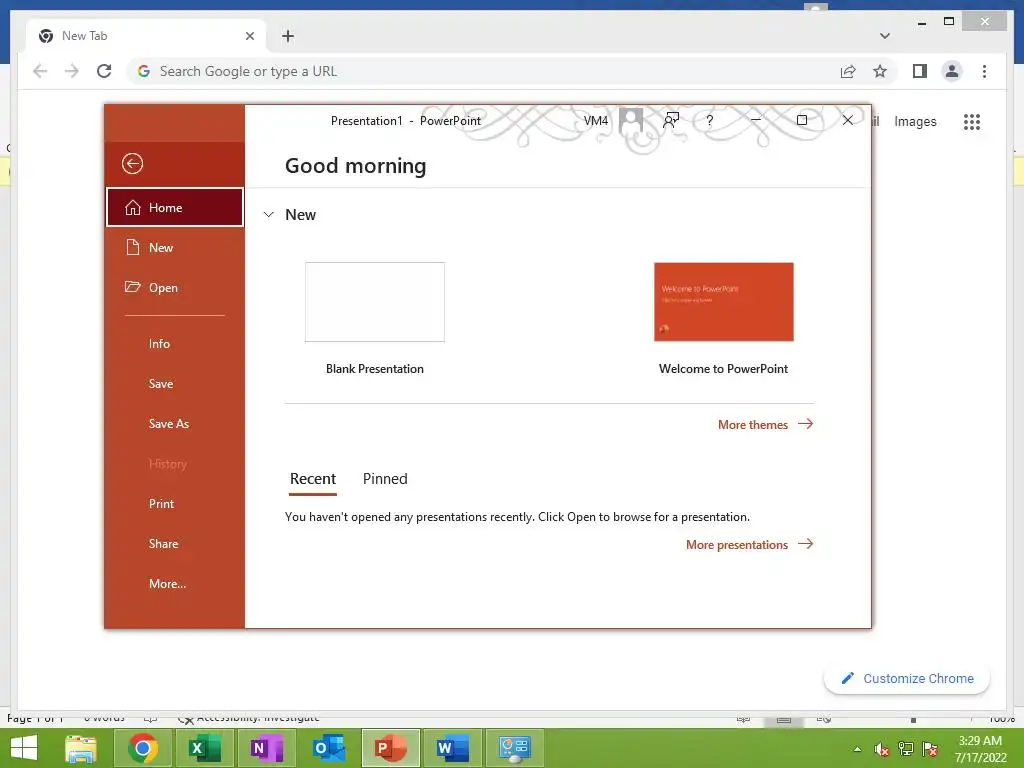Open the Control Panel taskbar icon

[515, 748]
